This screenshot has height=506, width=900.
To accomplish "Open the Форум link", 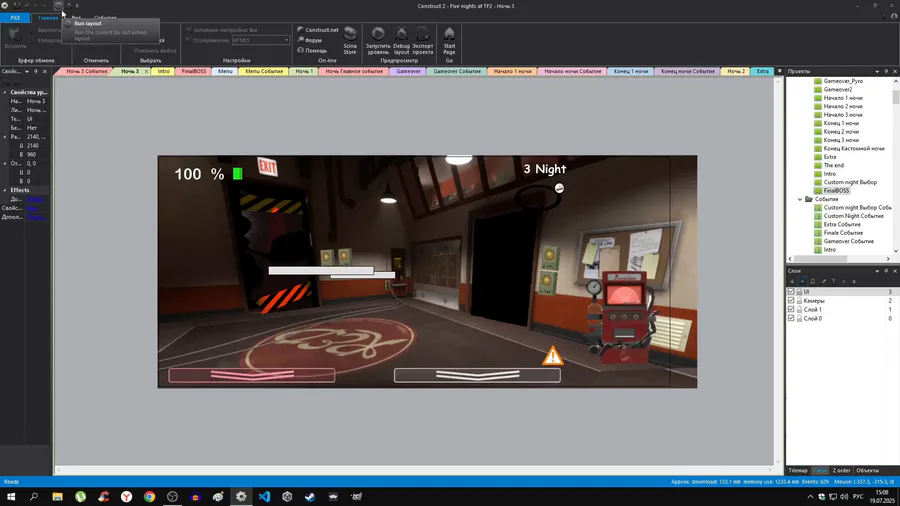I will [x=309, y=40].
